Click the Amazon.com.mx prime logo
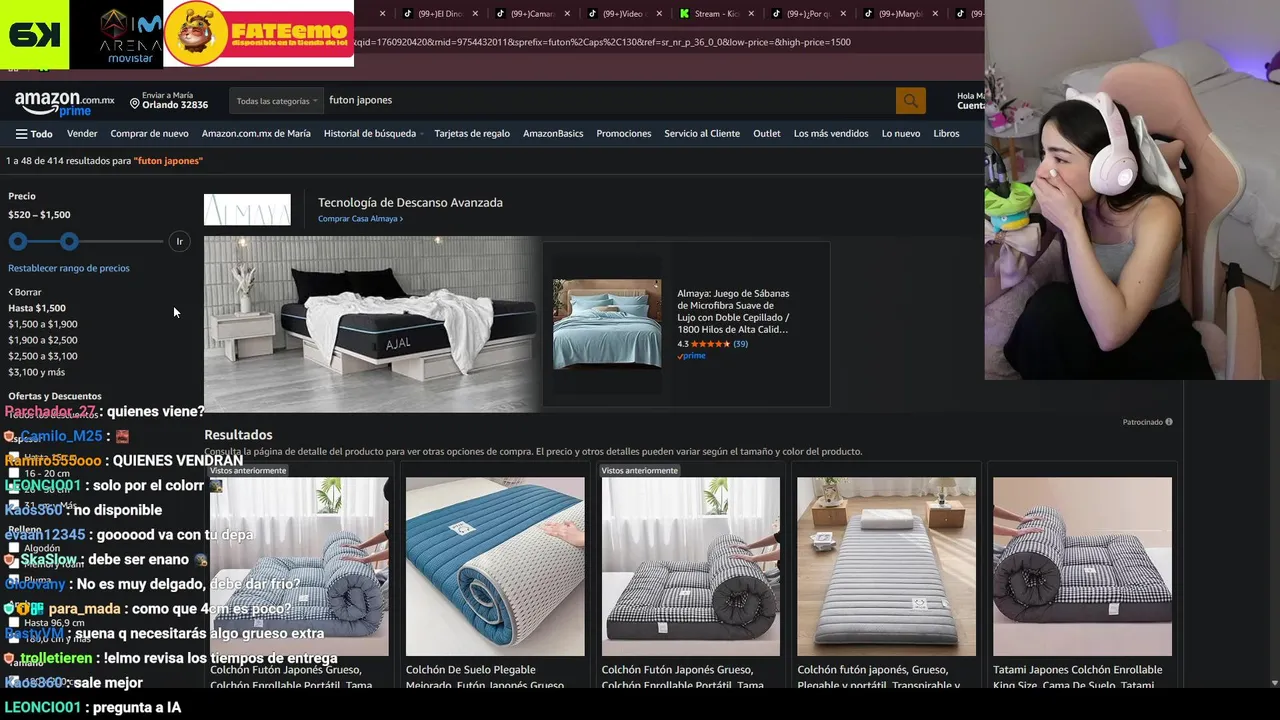1280x720 pixels. (64, 103)
